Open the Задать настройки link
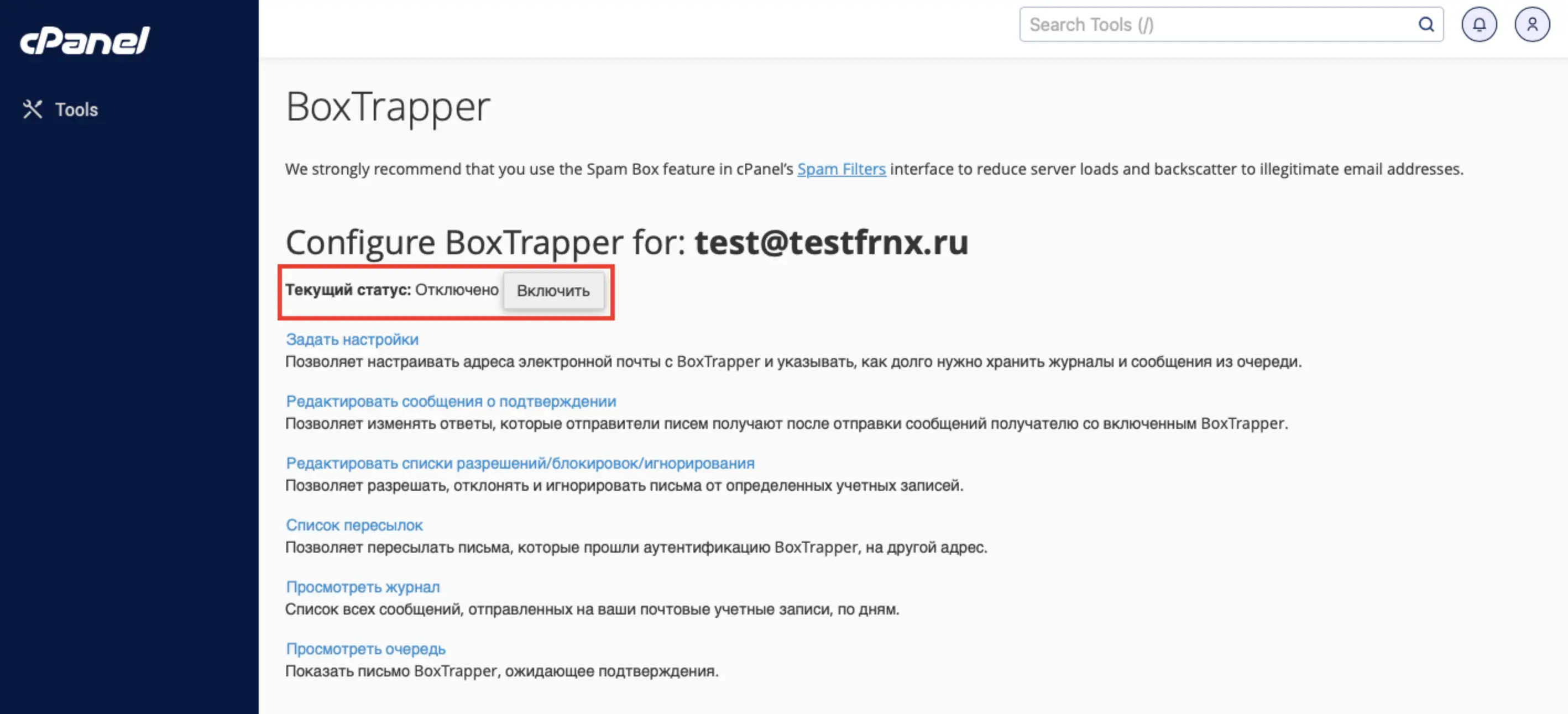 (x=352, y=339)
